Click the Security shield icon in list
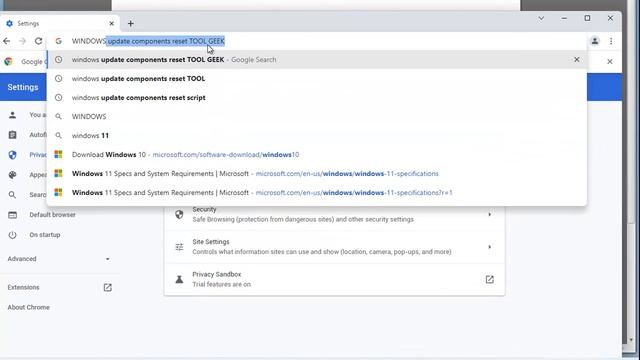The width and height of the screenshot is (640, 360). coord(179,214)
